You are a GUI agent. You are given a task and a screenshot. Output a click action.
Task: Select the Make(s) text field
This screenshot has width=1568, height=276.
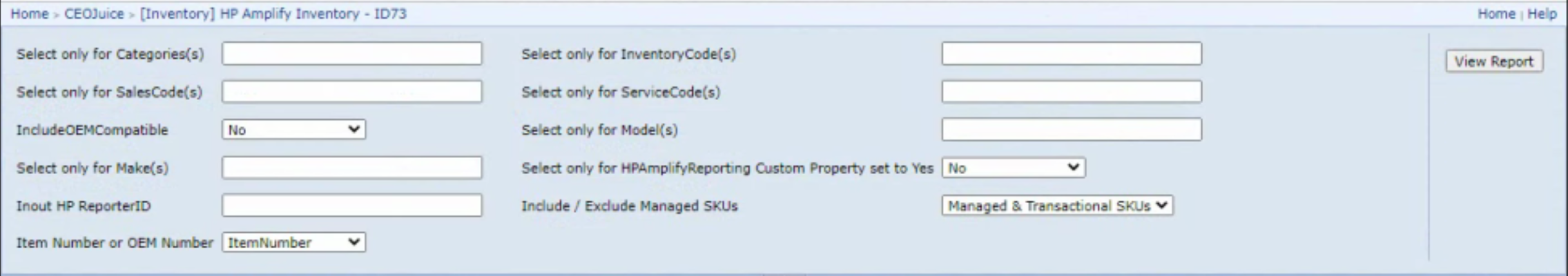(351, 168)
